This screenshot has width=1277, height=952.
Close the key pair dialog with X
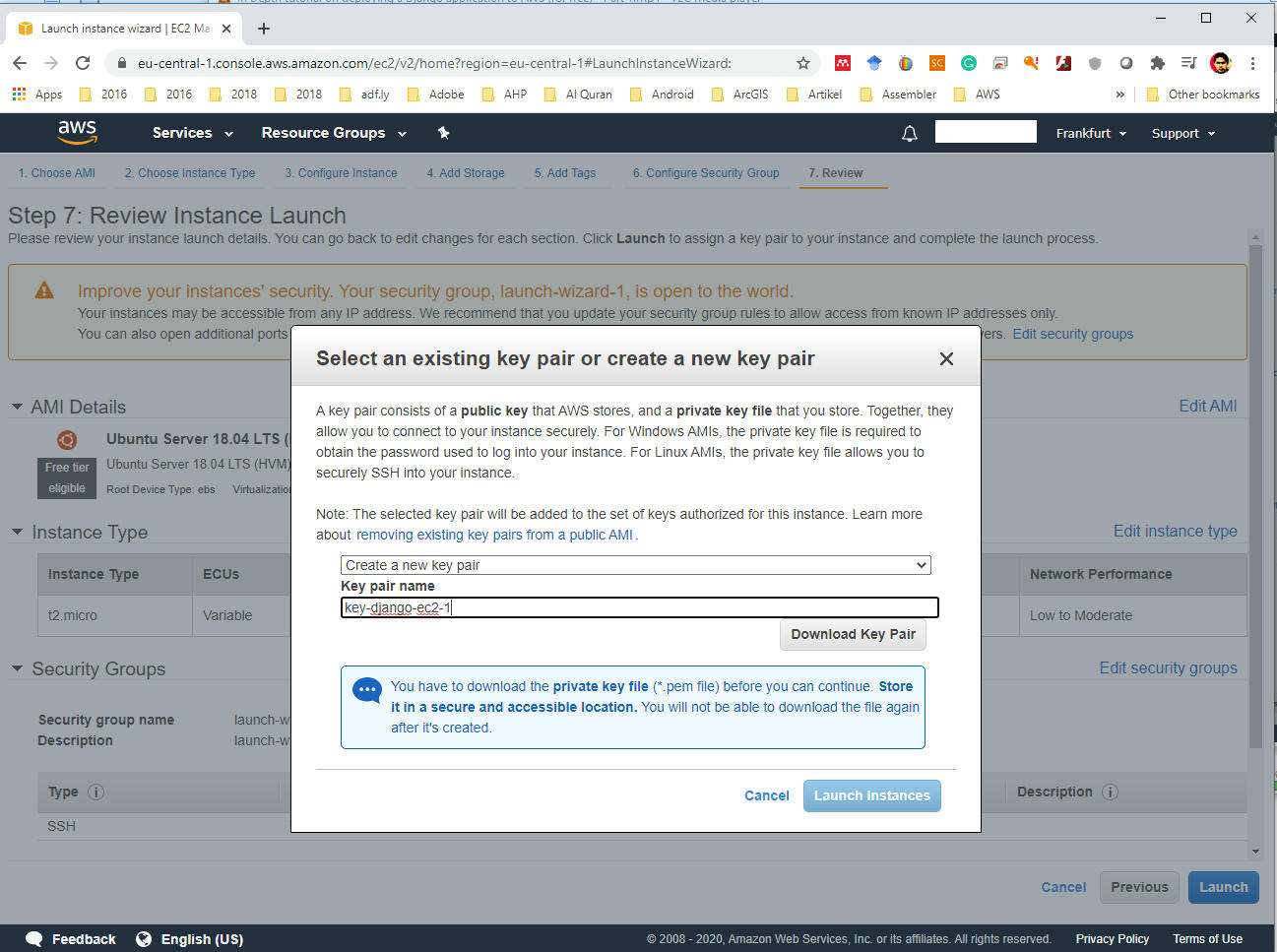pos(946,358)
